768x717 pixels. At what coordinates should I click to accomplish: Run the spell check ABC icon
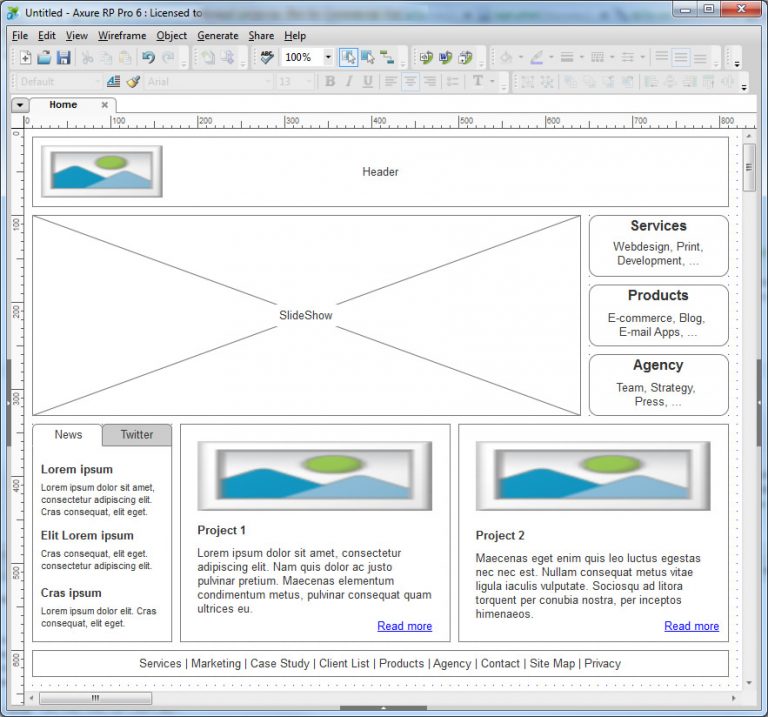click(x=267, y=58)
